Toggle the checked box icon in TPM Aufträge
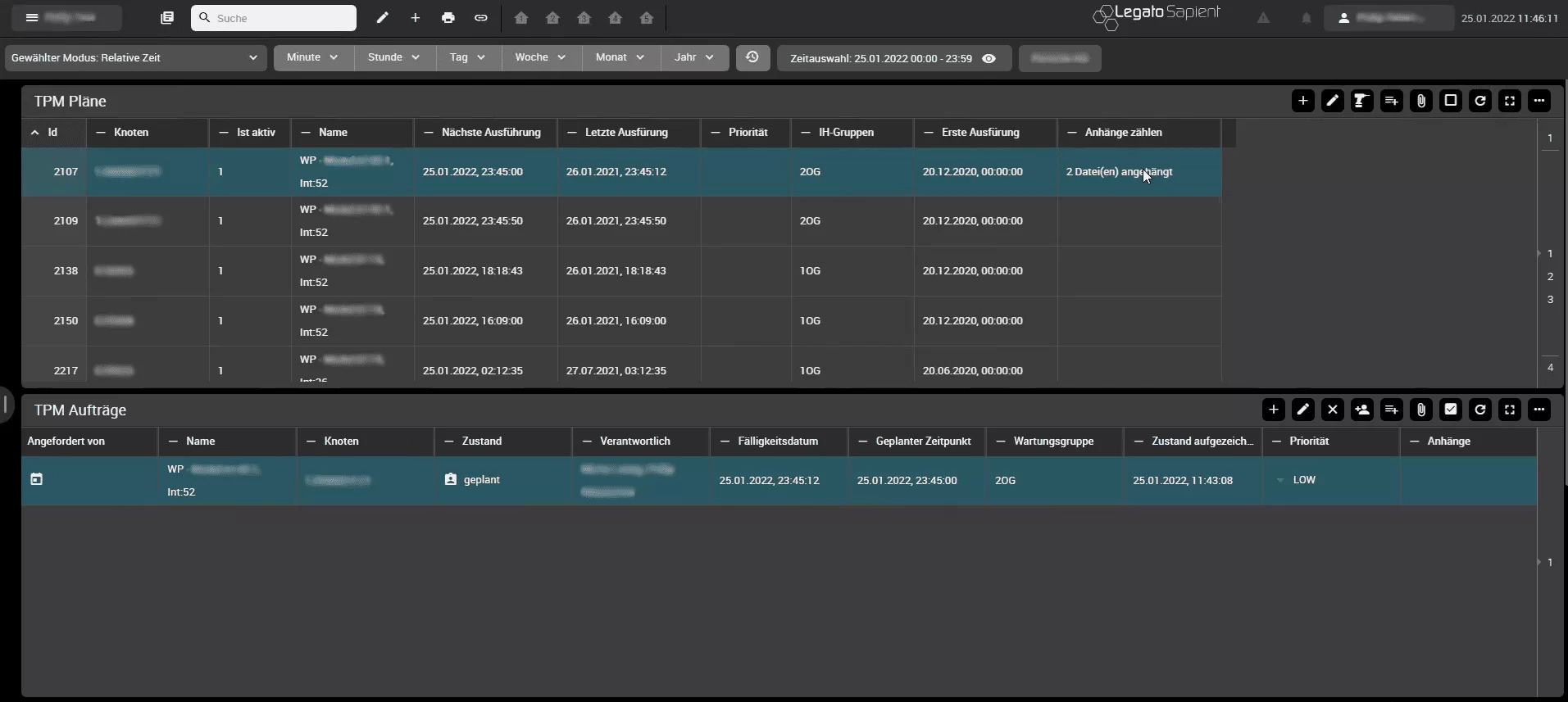Screen dimensions: 1568x702 pos(1451,410)
